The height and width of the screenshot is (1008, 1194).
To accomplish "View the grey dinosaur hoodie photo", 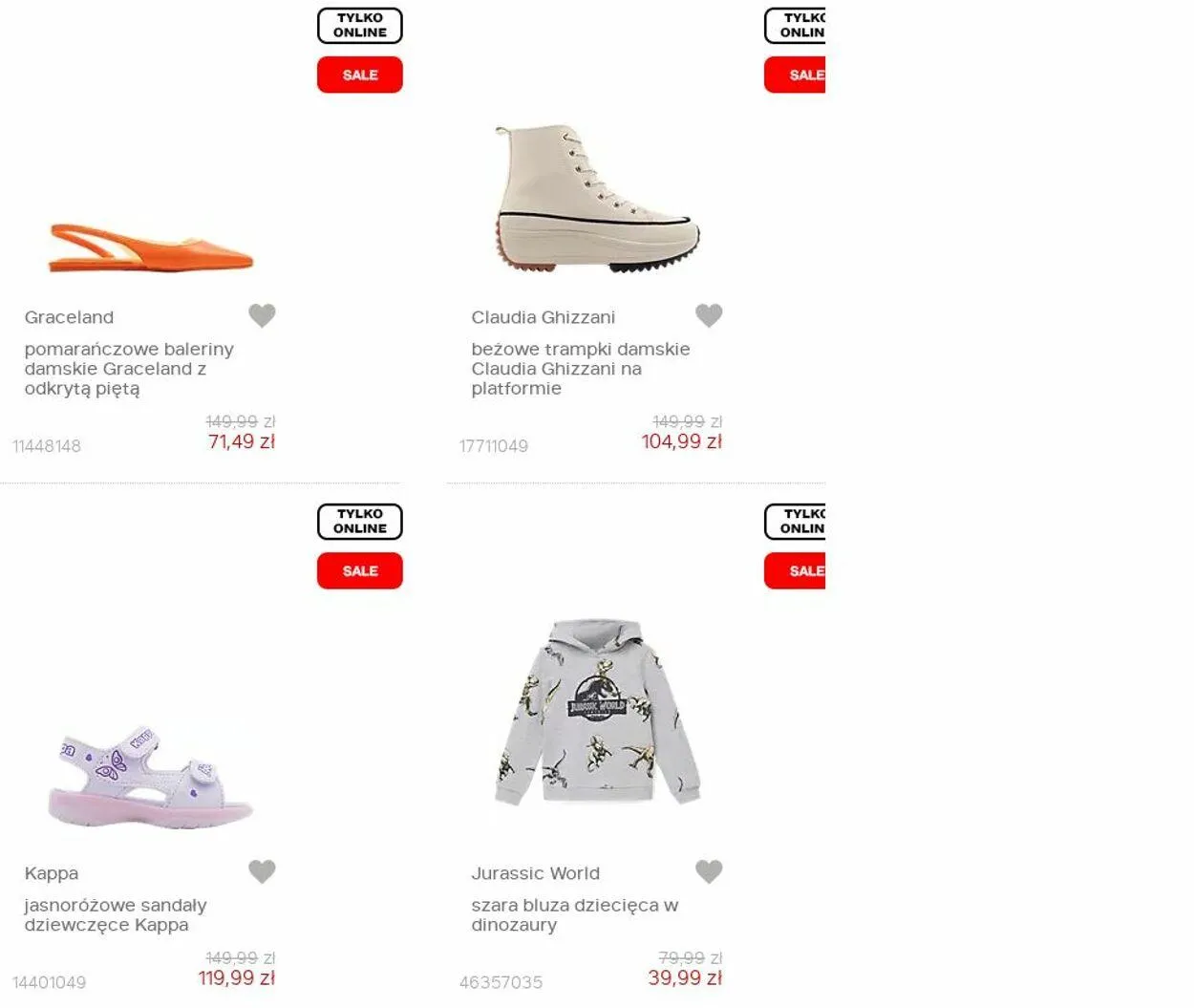I will 598,713.
